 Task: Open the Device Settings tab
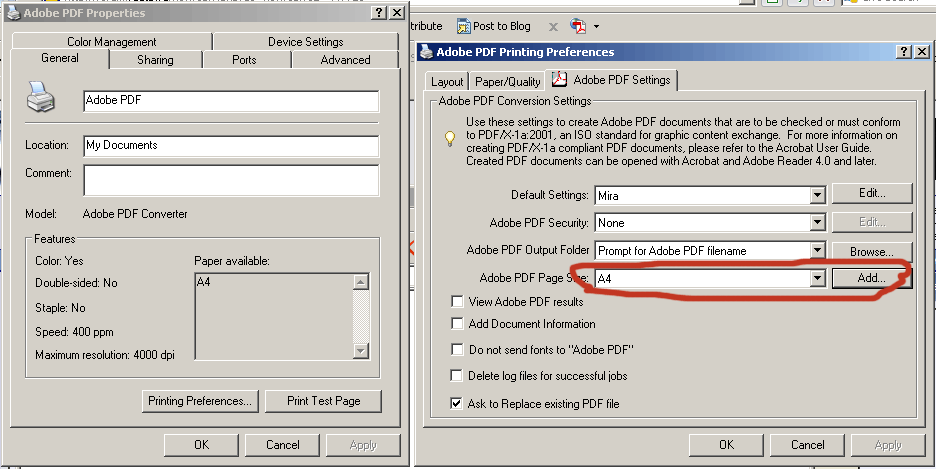pos(306,42)
